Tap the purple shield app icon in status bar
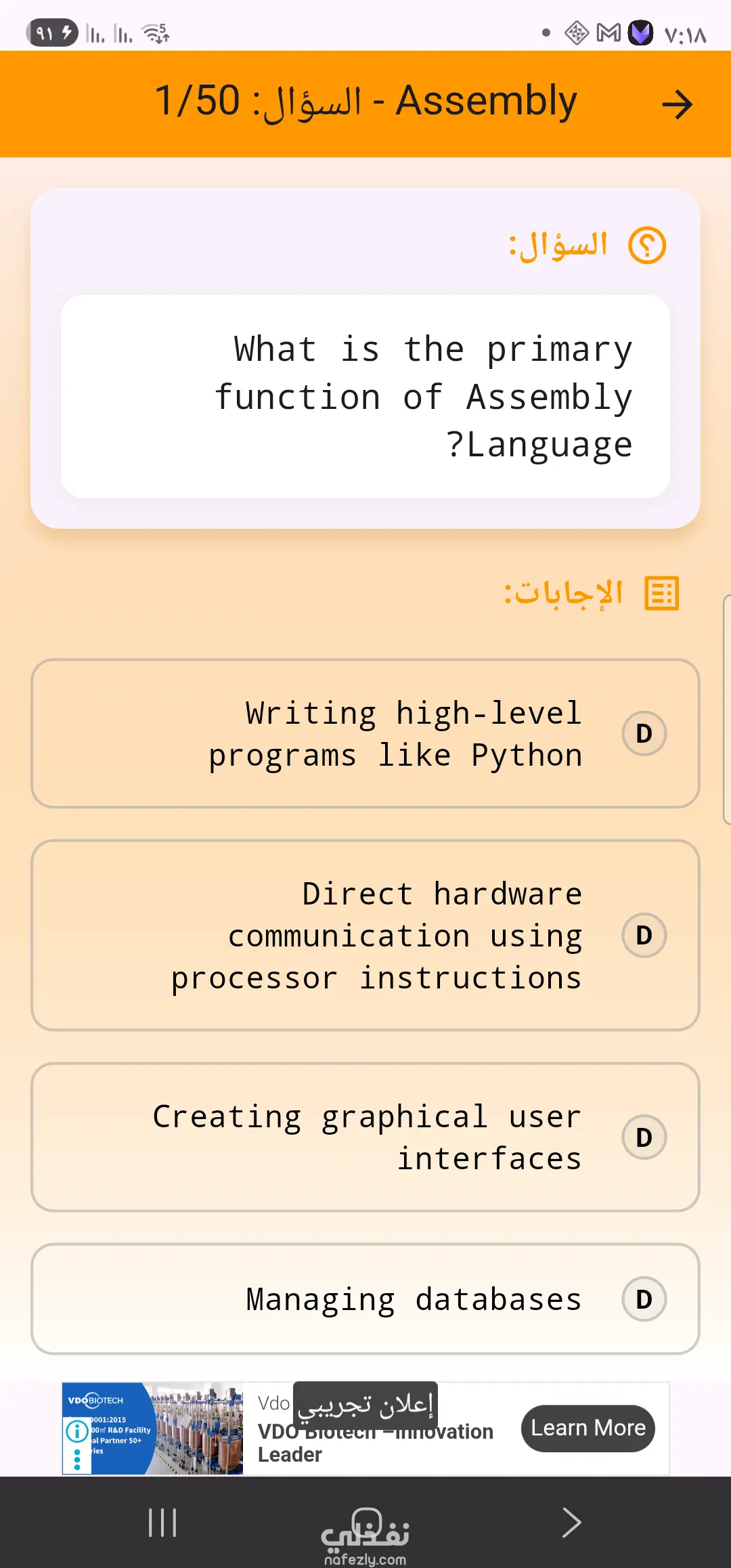 pos(640,32)
